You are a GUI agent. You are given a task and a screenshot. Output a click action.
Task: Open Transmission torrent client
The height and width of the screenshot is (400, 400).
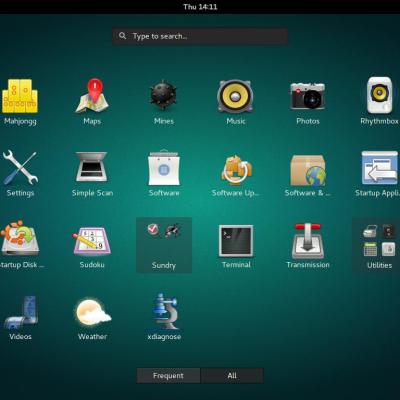point(308,240)
